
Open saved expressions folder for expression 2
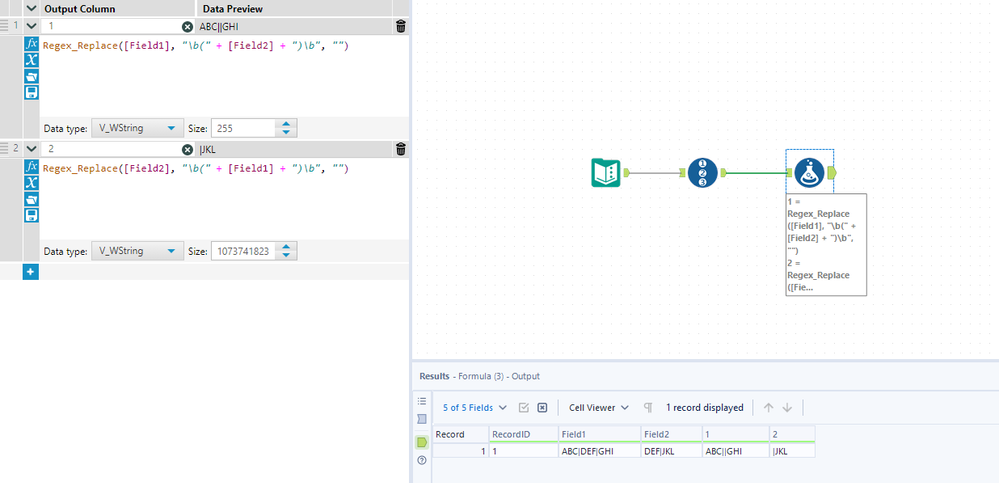[31, 199]
